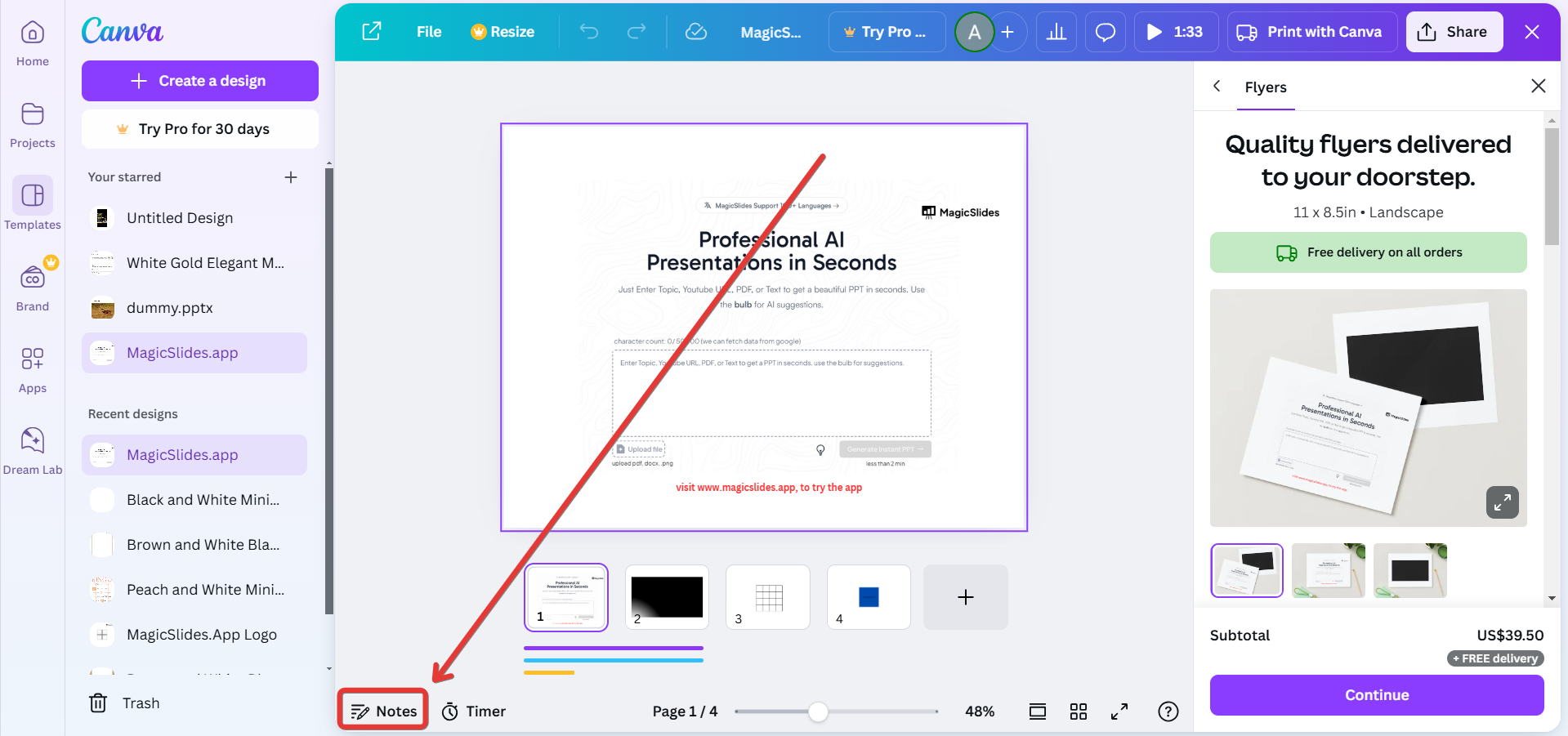
Task: Open the account avatar A
Action: [975, 32]
